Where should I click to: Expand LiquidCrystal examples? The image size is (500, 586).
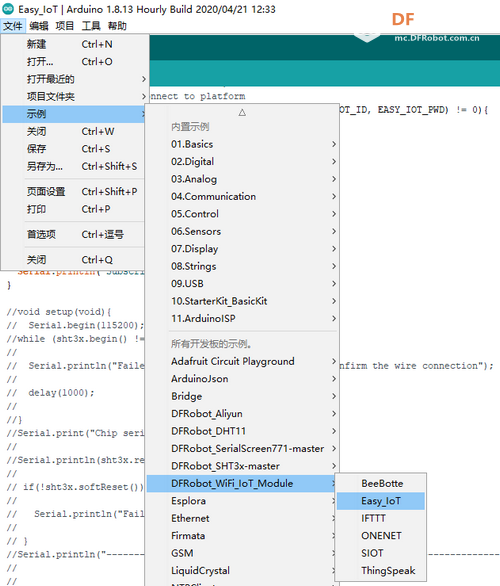pyautogui.click(x=242, y=571)
